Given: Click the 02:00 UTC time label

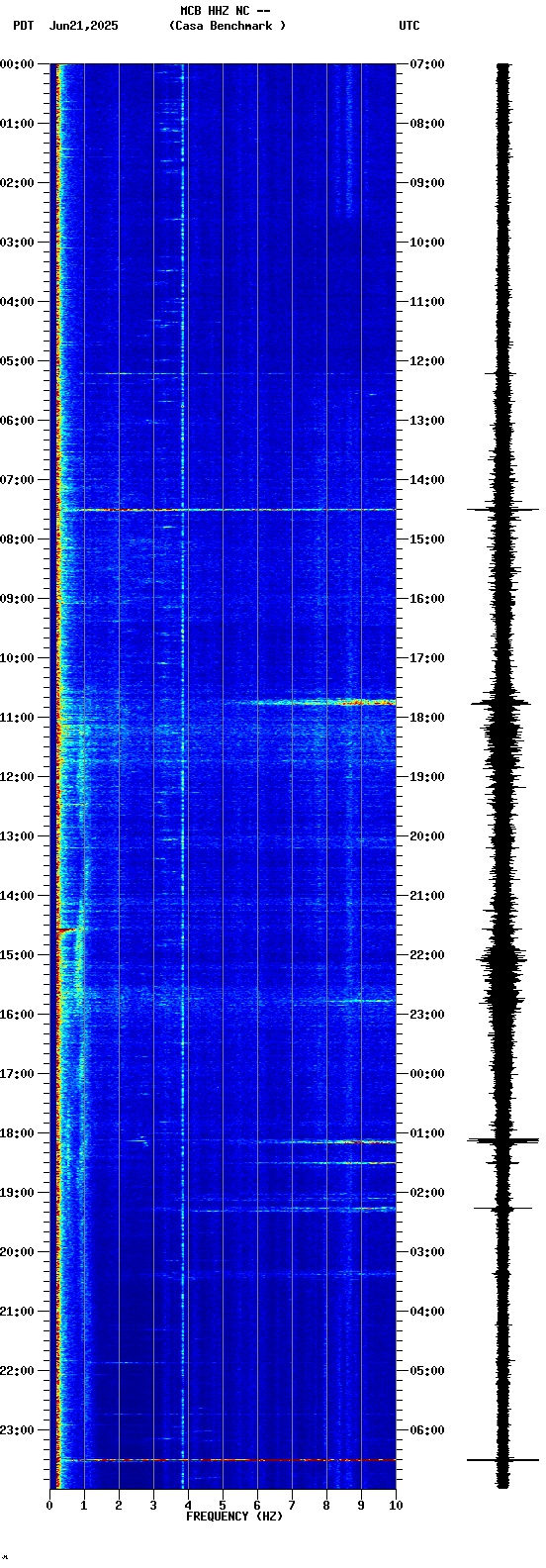Looking at the screenshot, I should pos(427,1193).
